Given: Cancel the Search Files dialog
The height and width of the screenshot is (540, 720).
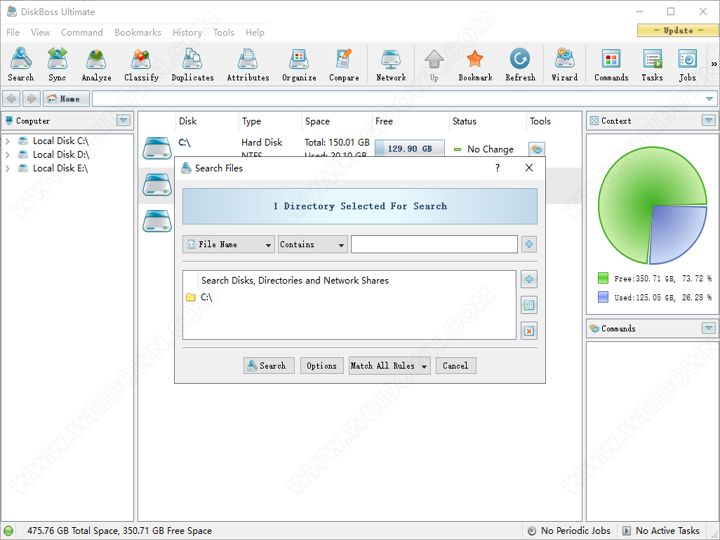Looking at the screenshot, I should pyautogui.click(x=456, y=366).
